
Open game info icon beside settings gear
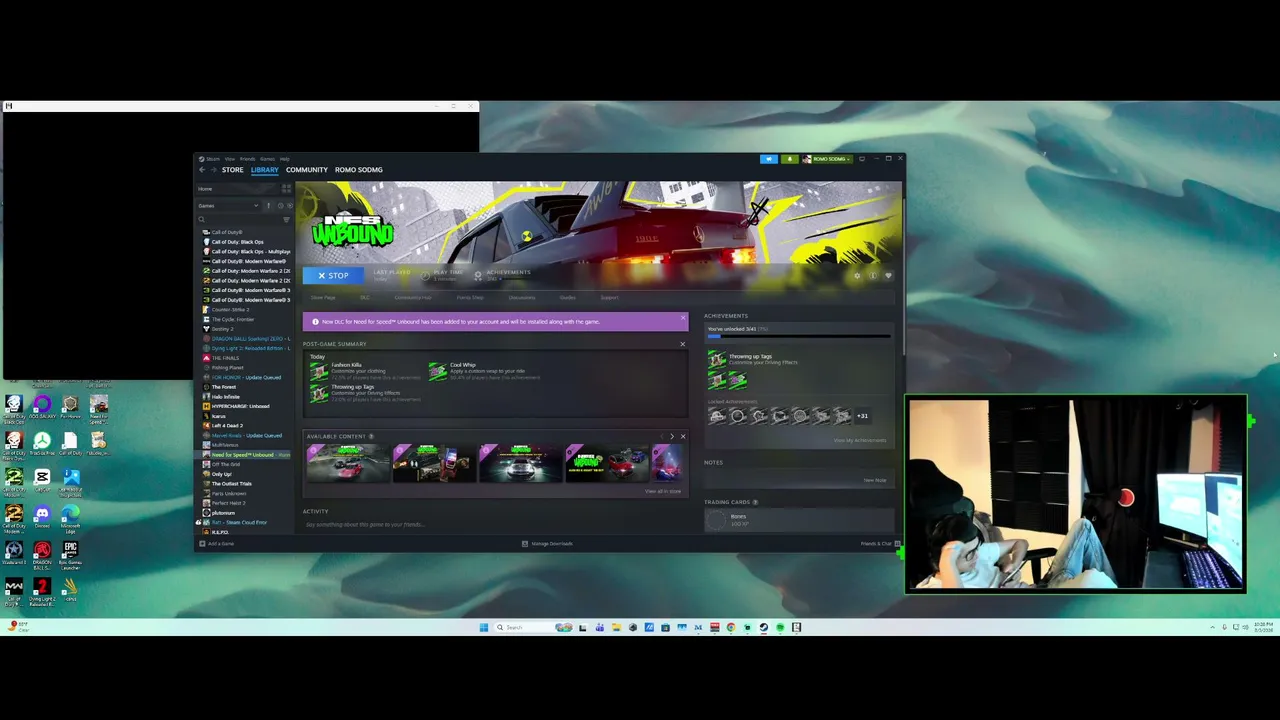click(x=872, y=276)
